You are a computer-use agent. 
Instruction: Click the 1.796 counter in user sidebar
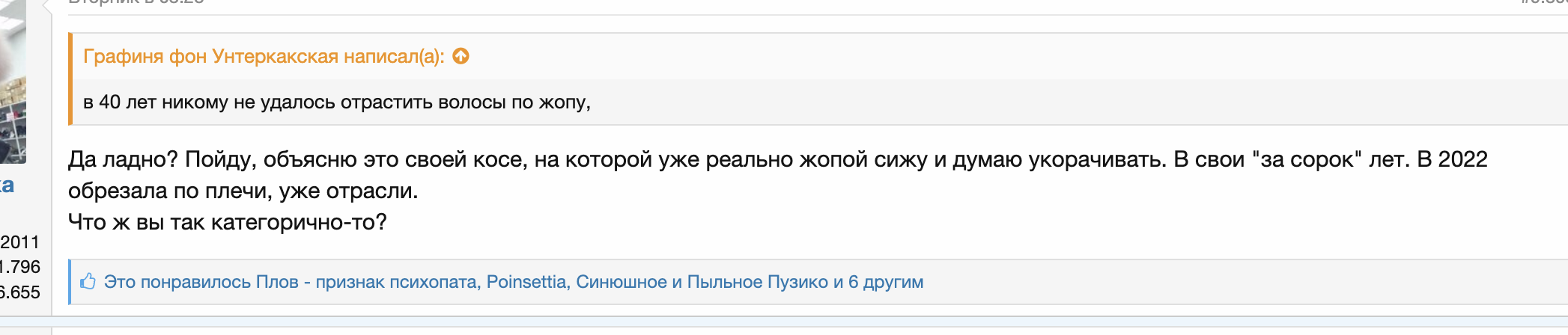tap(20, 267)
